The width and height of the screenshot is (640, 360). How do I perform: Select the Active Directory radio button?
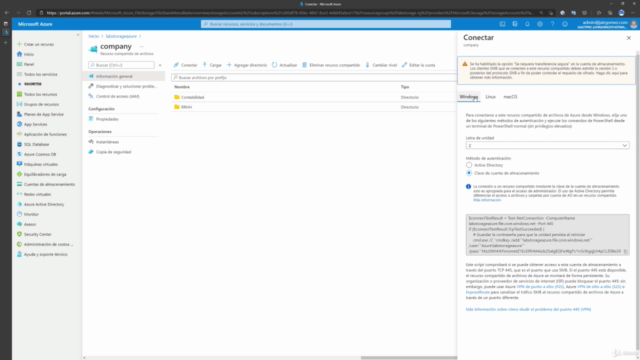(x=469, y=165)
